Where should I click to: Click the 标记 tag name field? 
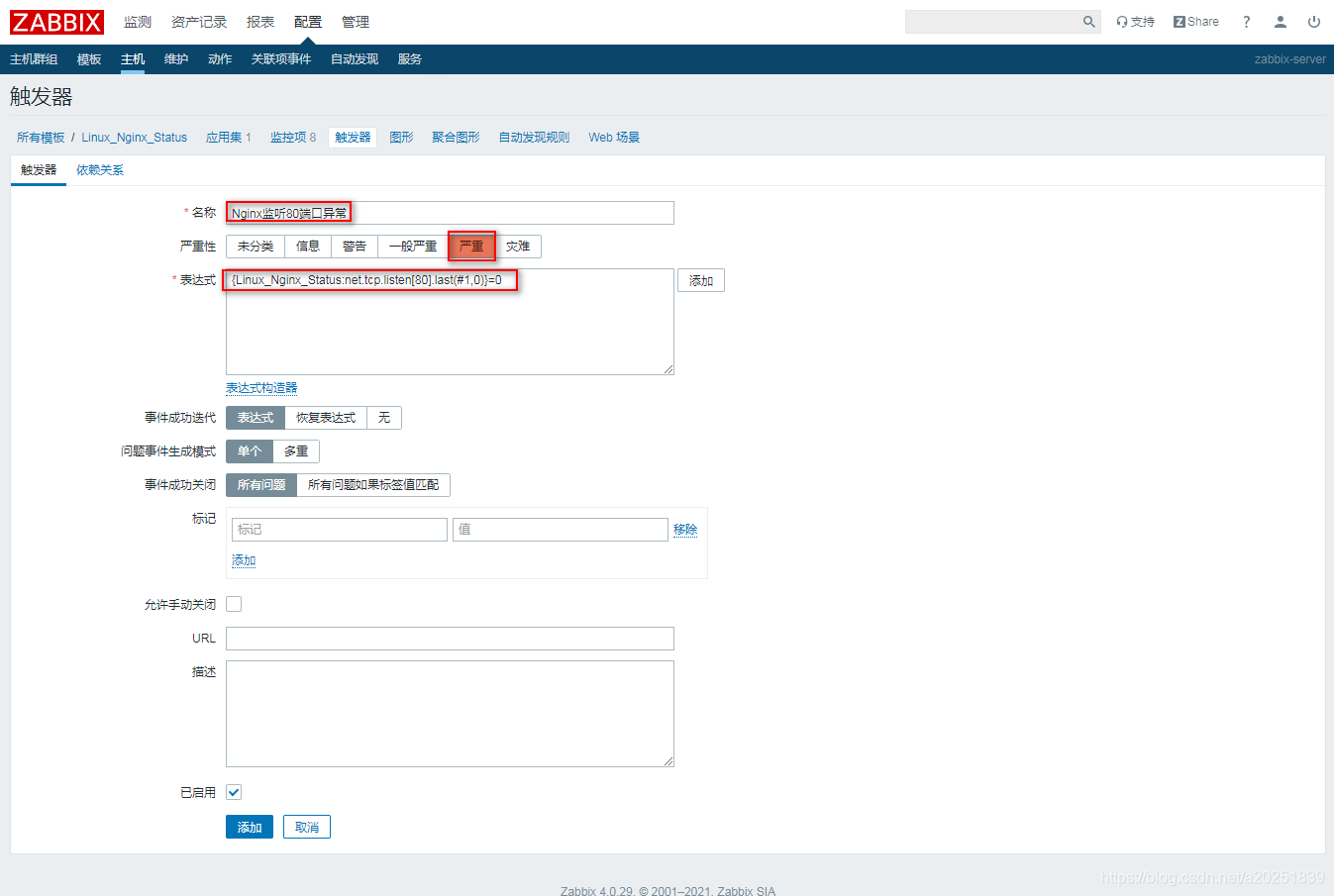[x=340, y=530]
